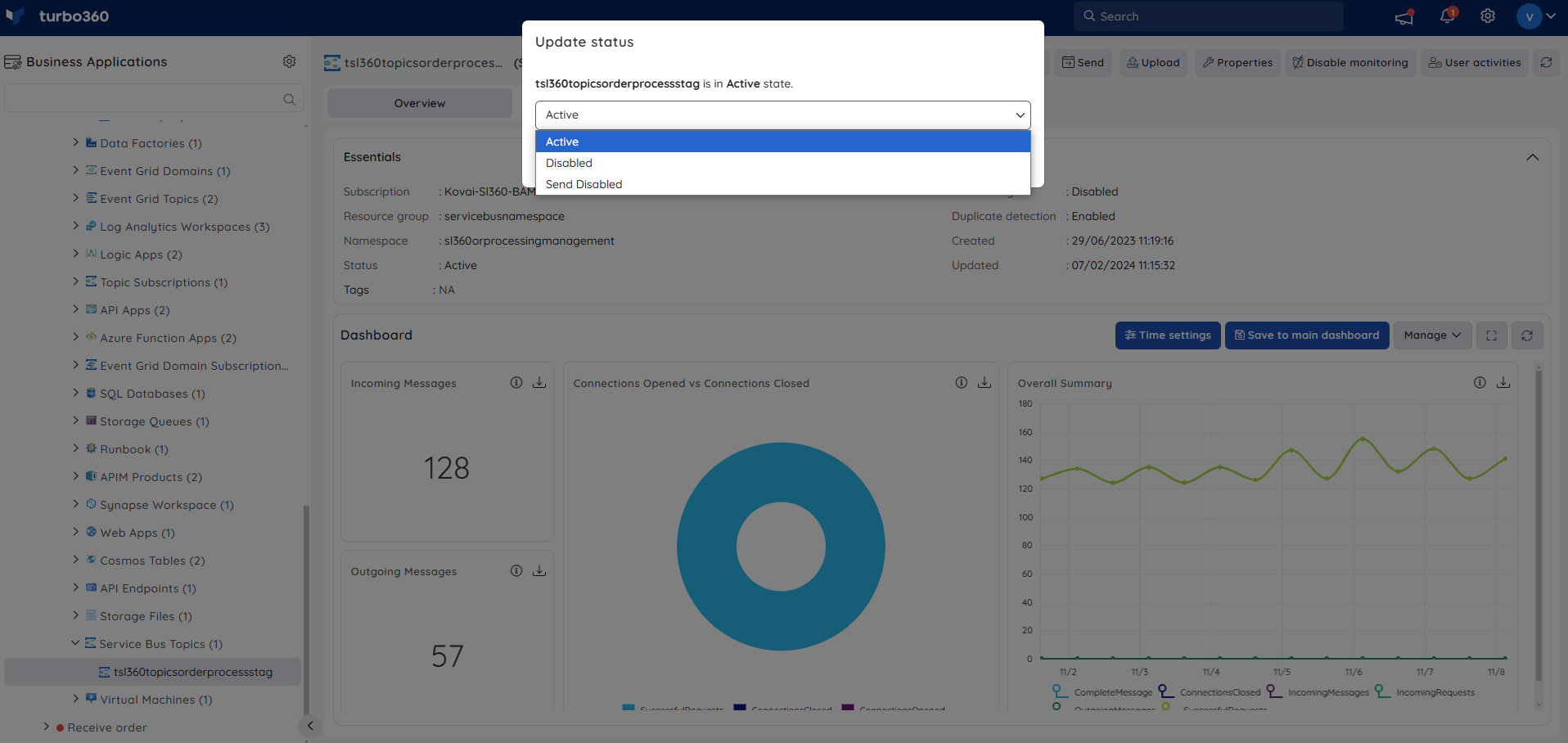The width and height of the screenshot is (1568, 743).
Task: Show info for Overall Summary widget
Action: (1480, 382)
